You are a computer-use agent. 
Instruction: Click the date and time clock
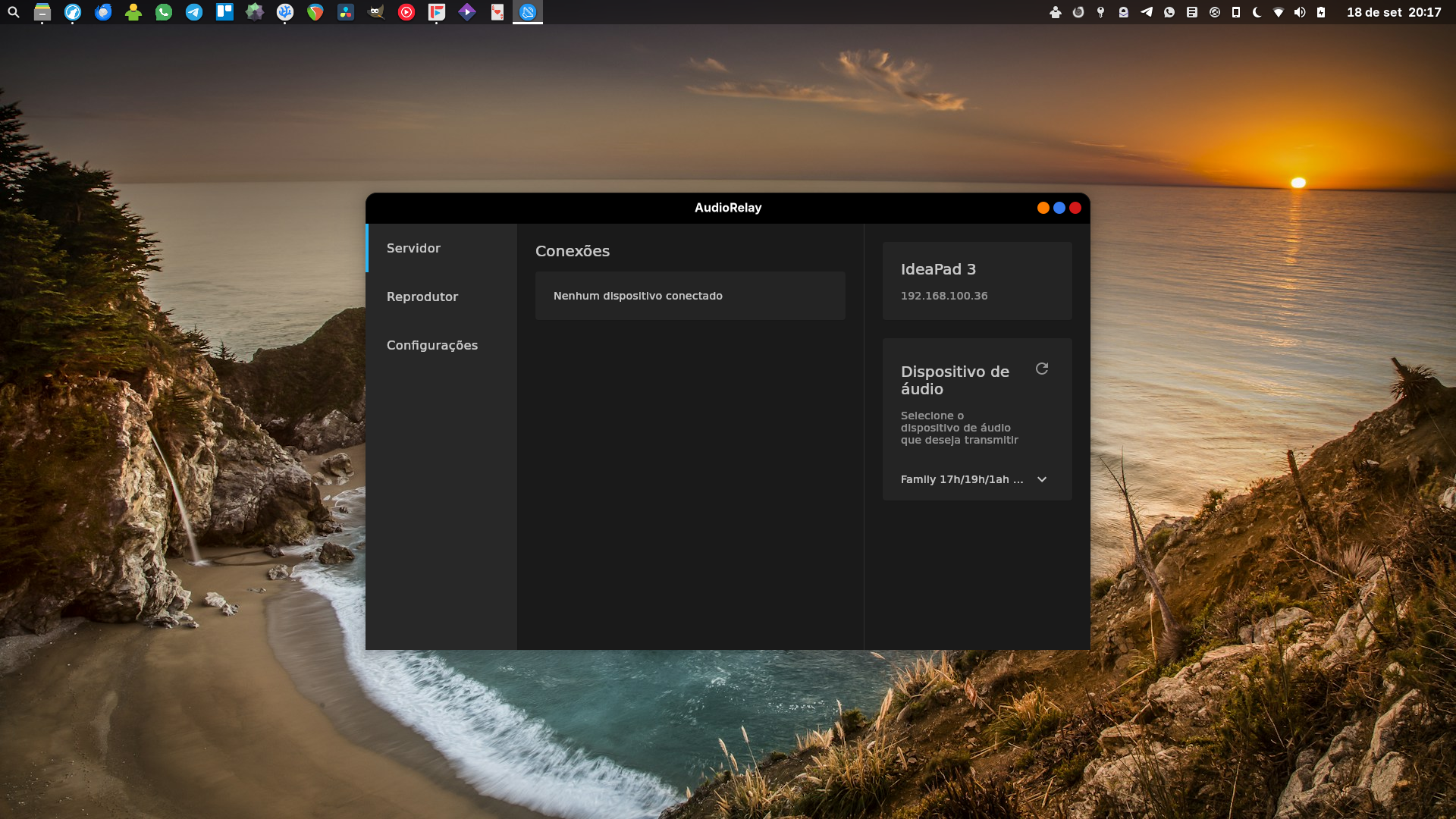(x=1394, y=12)
